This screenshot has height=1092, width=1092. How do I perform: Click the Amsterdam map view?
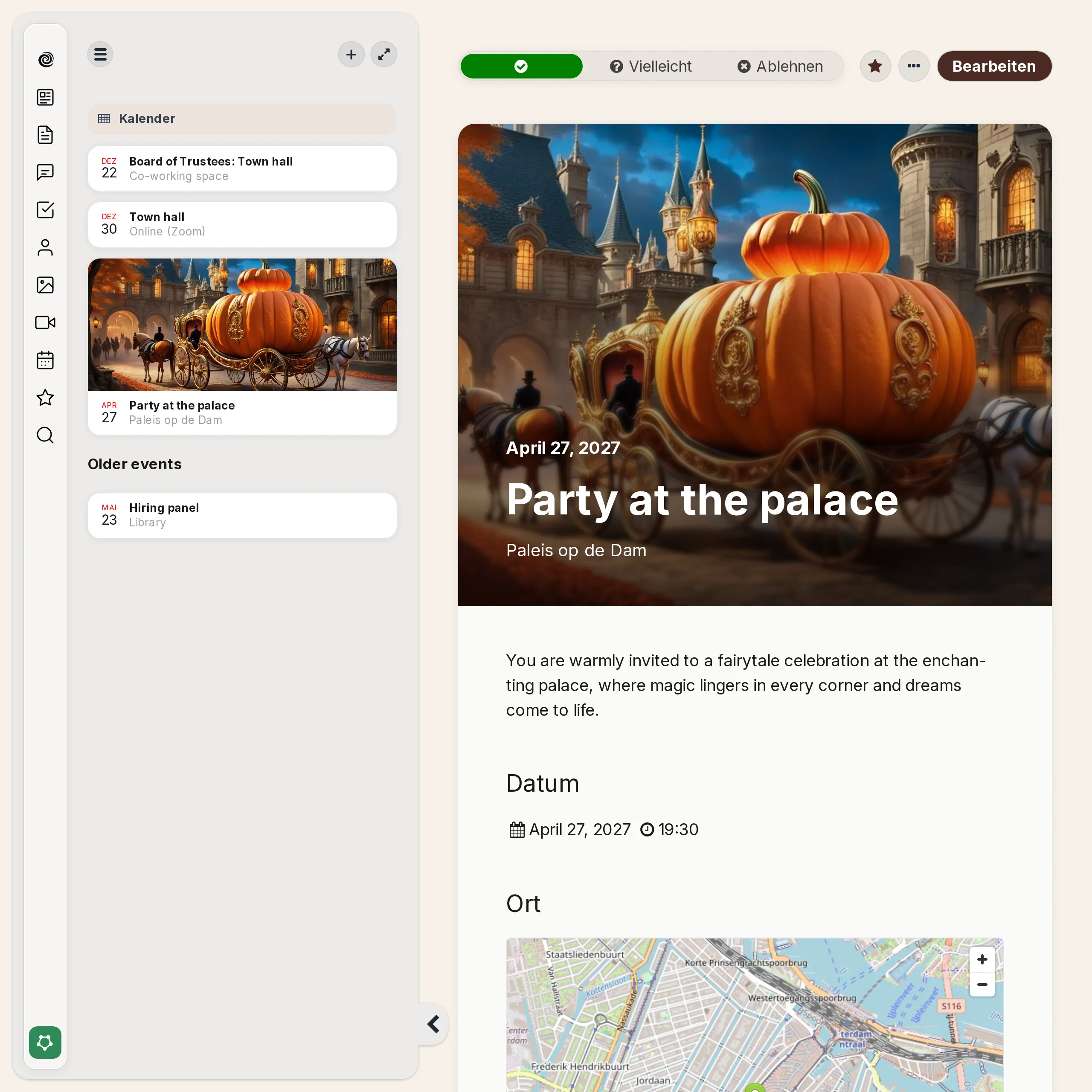tap(755, 1015)
